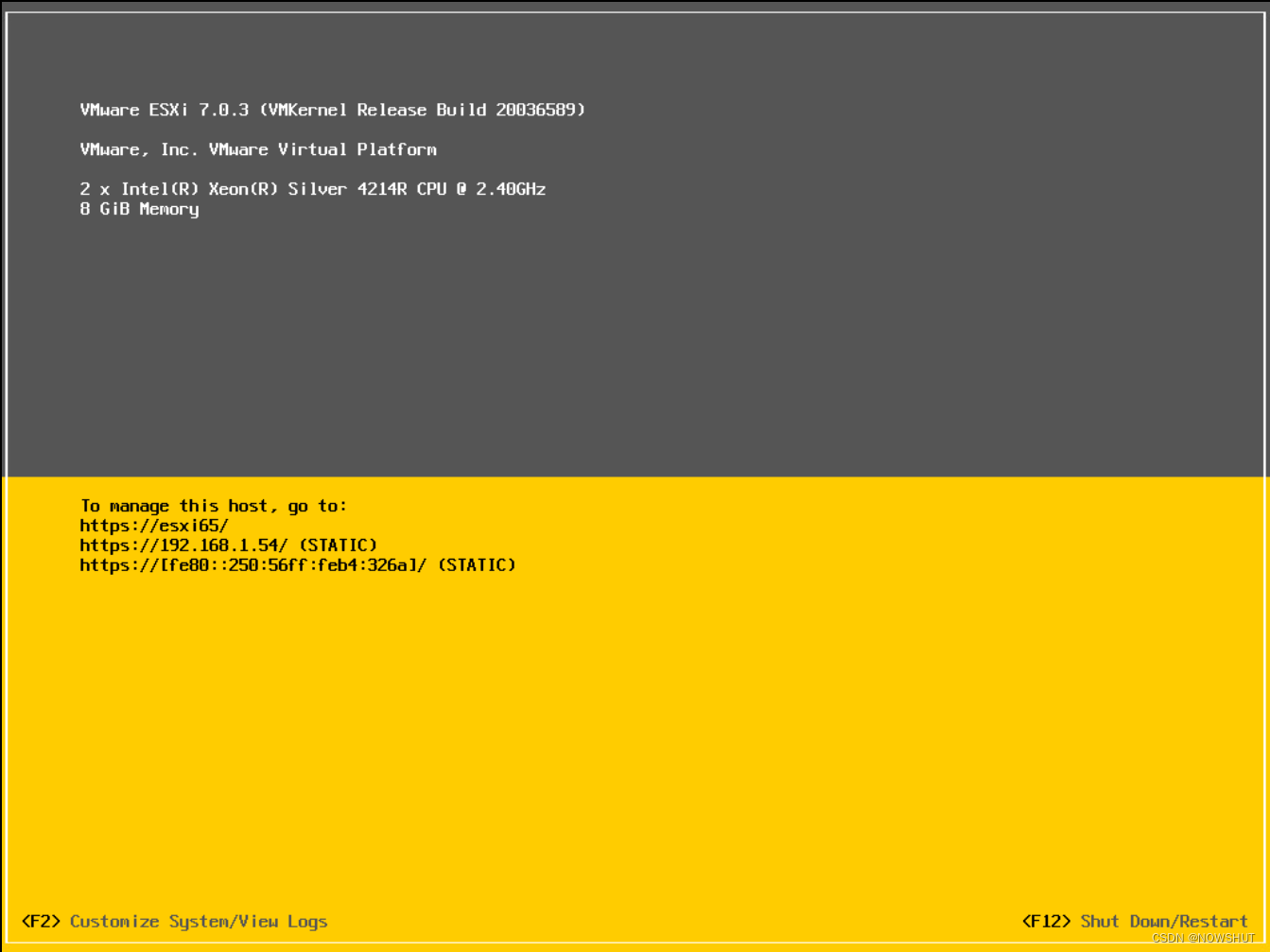Select the VMware Virtual Platform text line

click(258, 149)
